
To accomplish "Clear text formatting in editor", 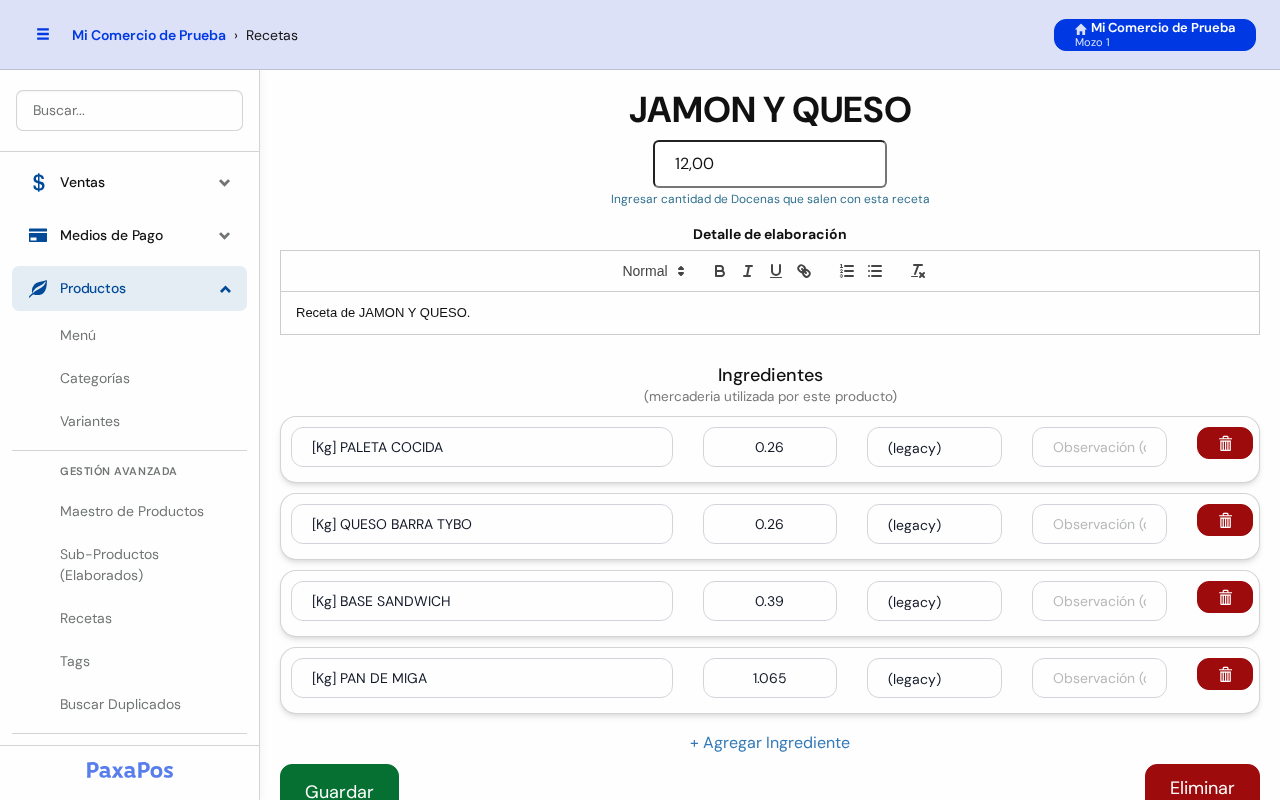I will (x=918, y=271).
